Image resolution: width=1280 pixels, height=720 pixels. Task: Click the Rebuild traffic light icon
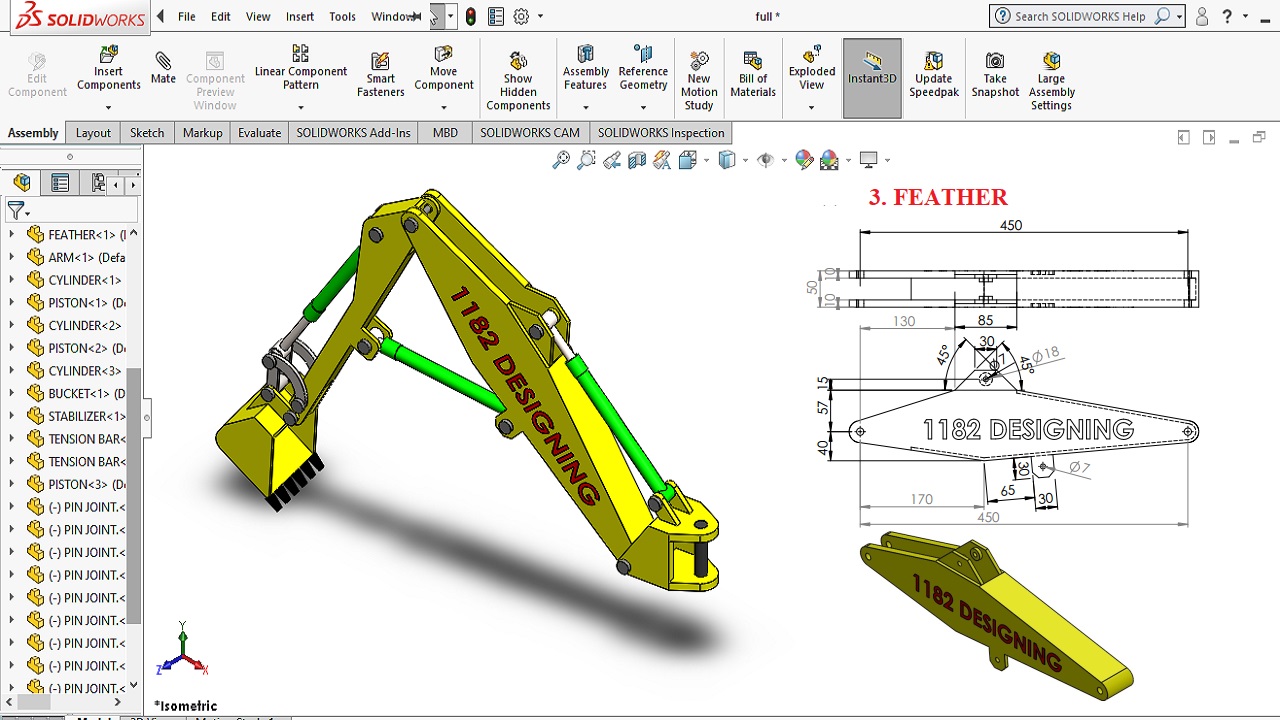pos(470,16)
